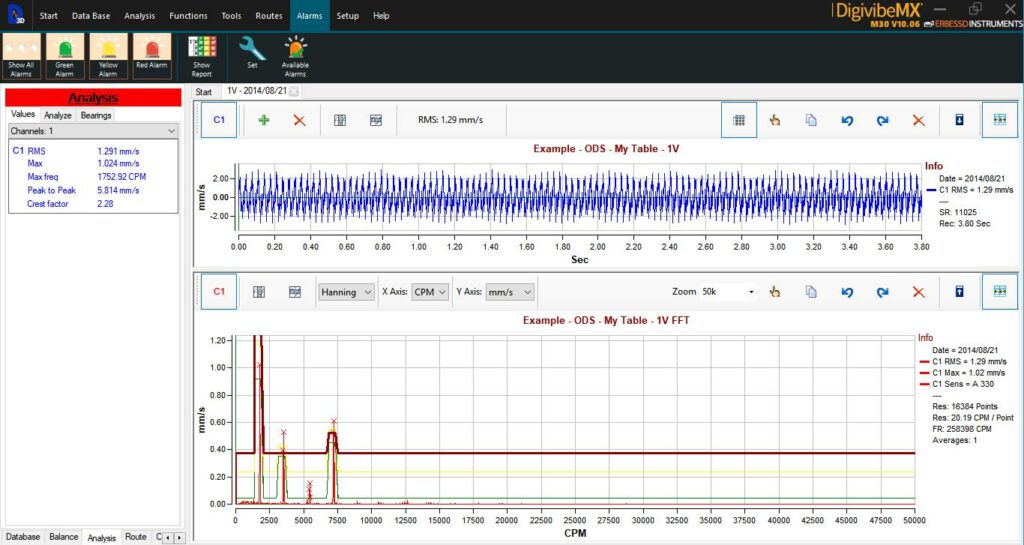This screenshot has height=545, width=1024.
Task: Open Routes menu
Action: click(x=268, y=16)
